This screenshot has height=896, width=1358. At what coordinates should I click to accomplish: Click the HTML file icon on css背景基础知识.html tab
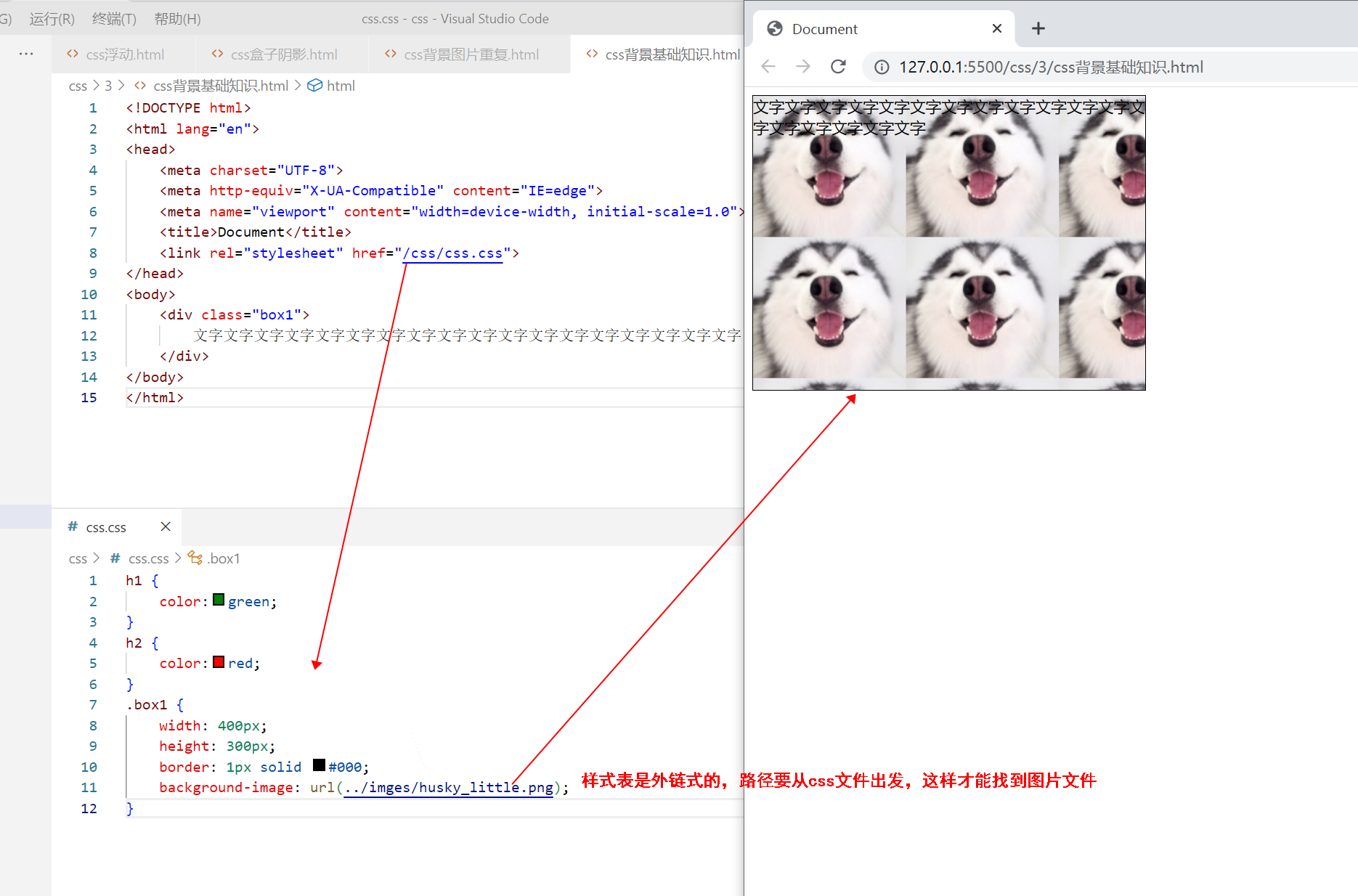click(x=592, y=54)
